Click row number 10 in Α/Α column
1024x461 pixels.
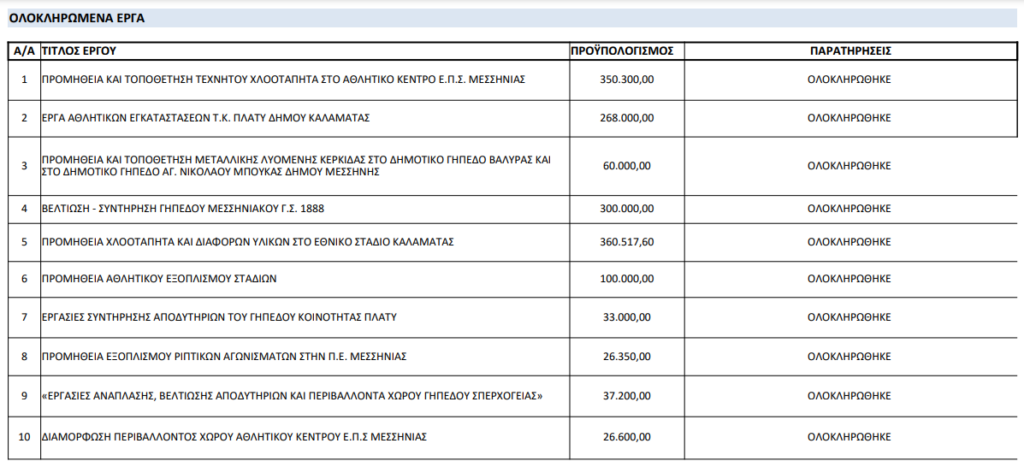pos(25,437)
